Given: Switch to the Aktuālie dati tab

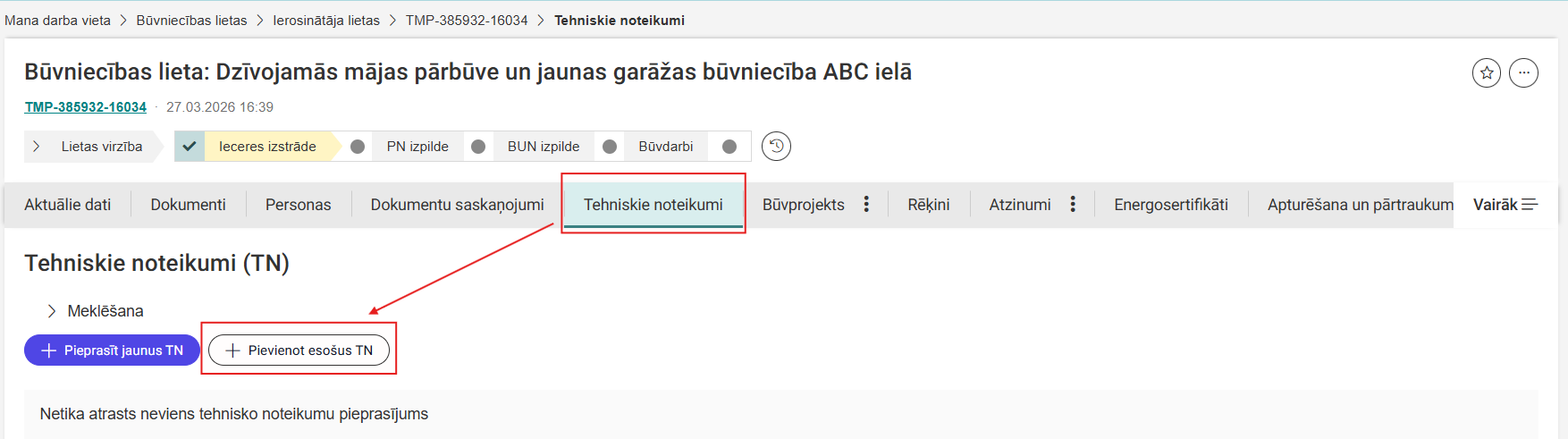Looking at the screenshot, I should point(68,205).
